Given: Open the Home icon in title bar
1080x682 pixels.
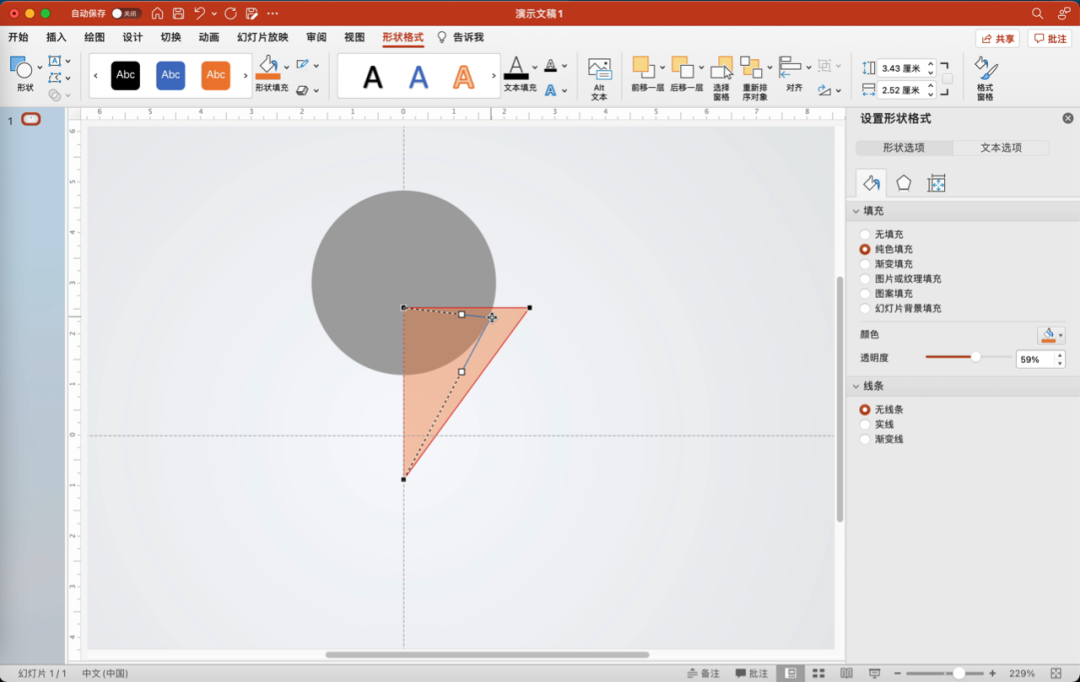Looking at the screenshot, I should 157,13.
